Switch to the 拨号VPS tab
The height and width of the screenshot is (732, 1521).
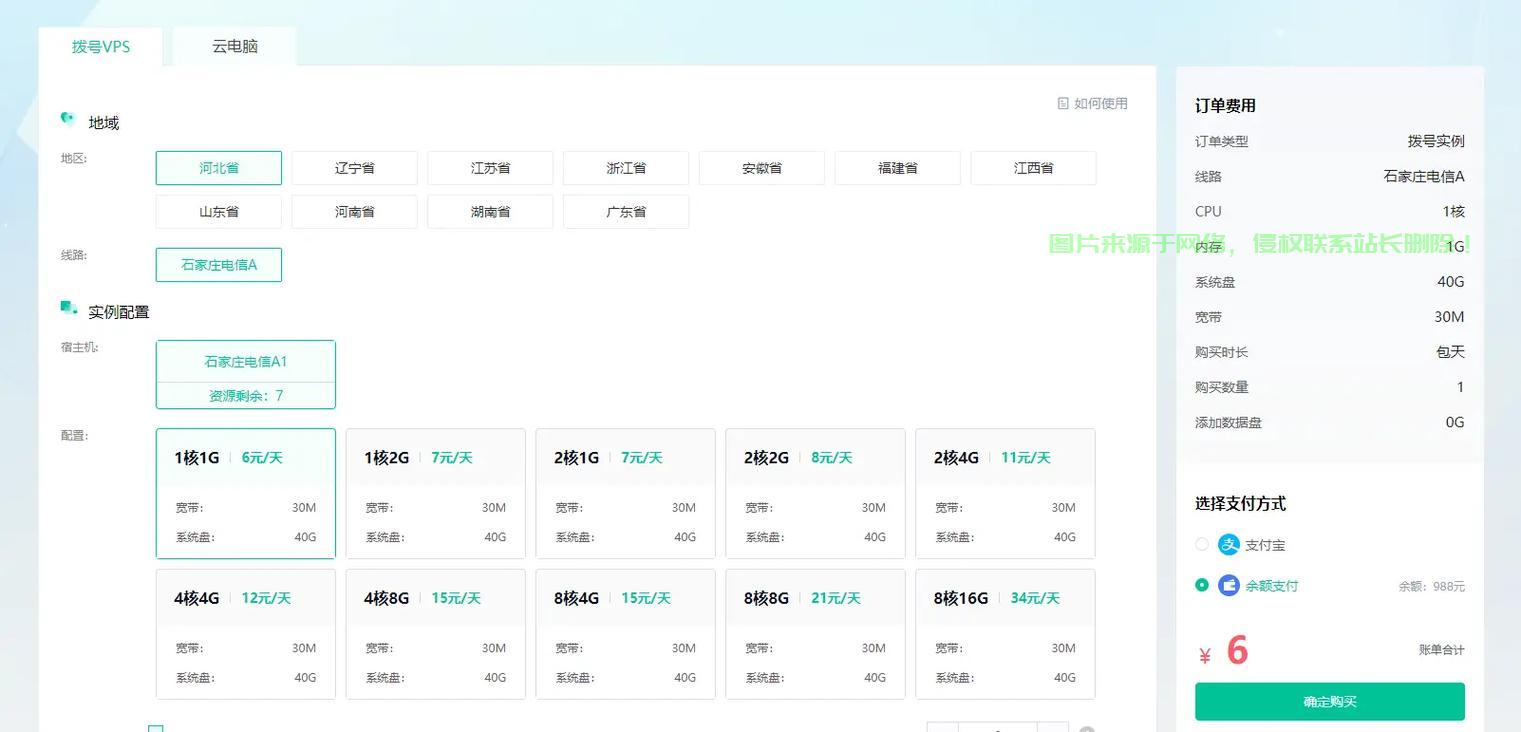tap(101, 47)
